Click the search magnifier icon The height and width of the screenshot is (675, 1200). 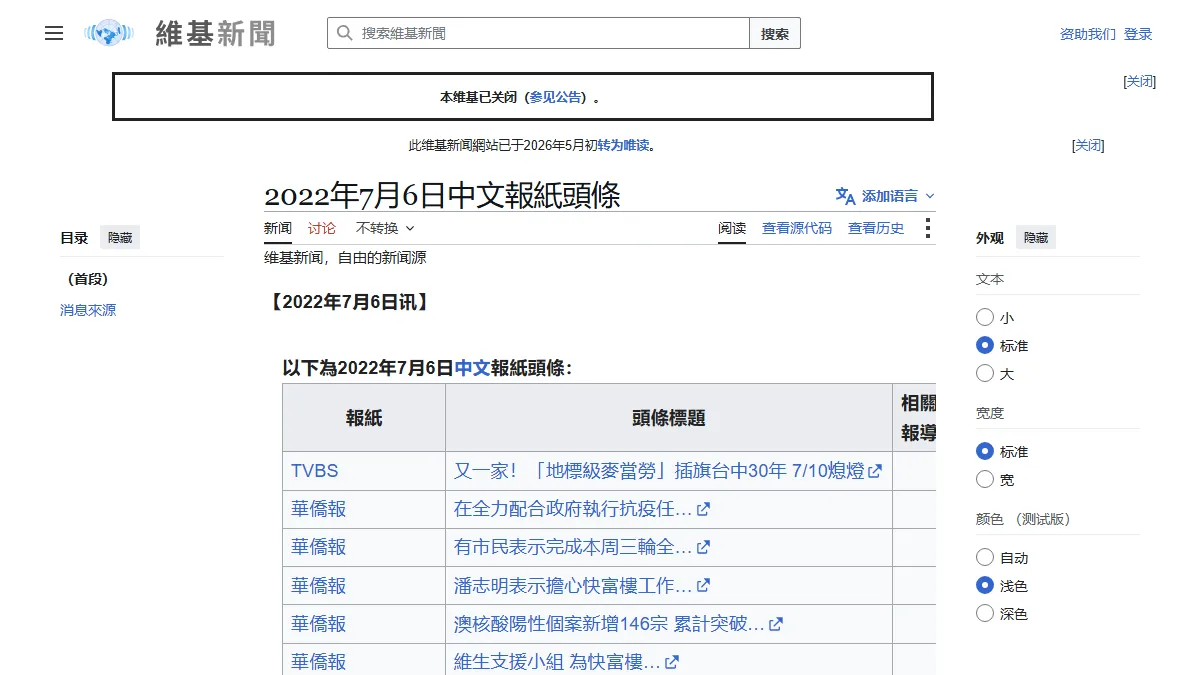point(344,33)
